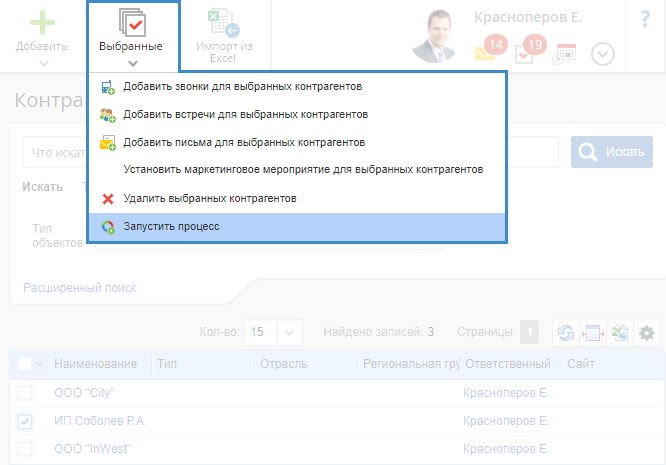Uncheck the ИП Соболев Р.А. row checkbox
Screen dimensions: 666x465
[25, 421]
